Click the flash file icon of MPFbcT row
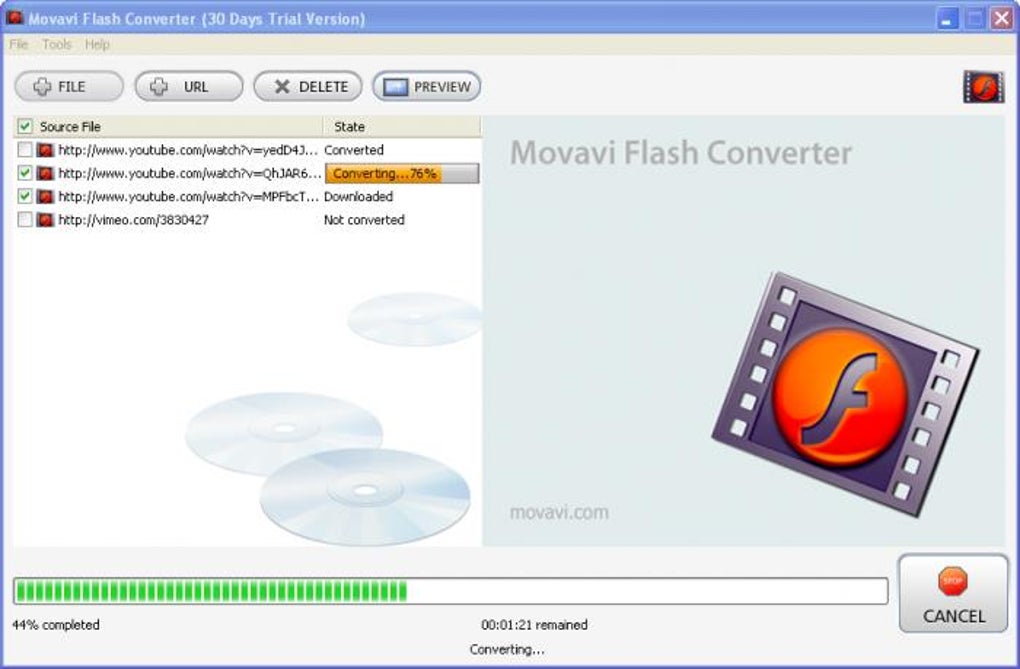Viewport: 1020px width, 669px height. (45, 196)
